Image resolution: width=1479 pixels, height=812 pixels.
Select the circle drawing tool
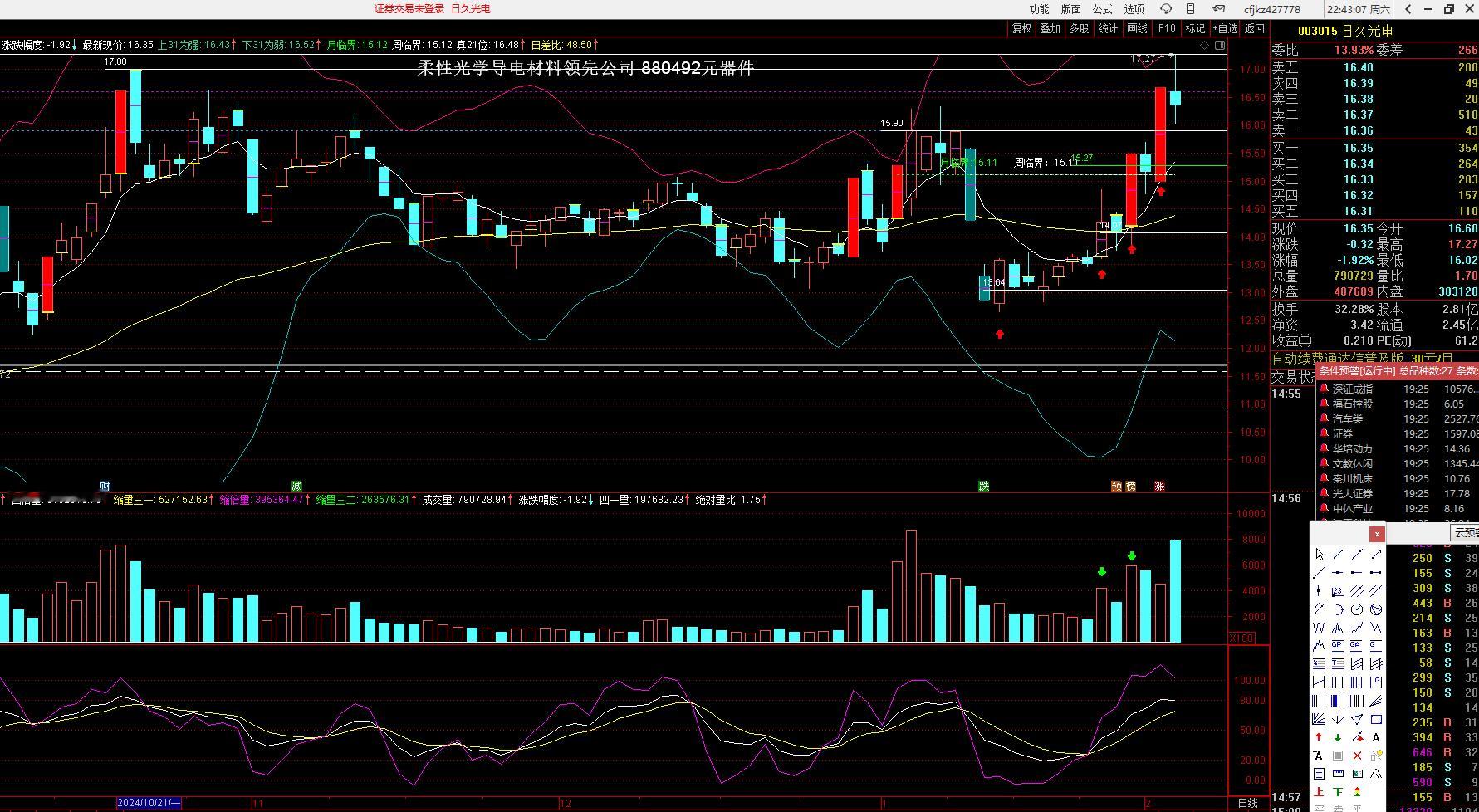(1357, 609)
